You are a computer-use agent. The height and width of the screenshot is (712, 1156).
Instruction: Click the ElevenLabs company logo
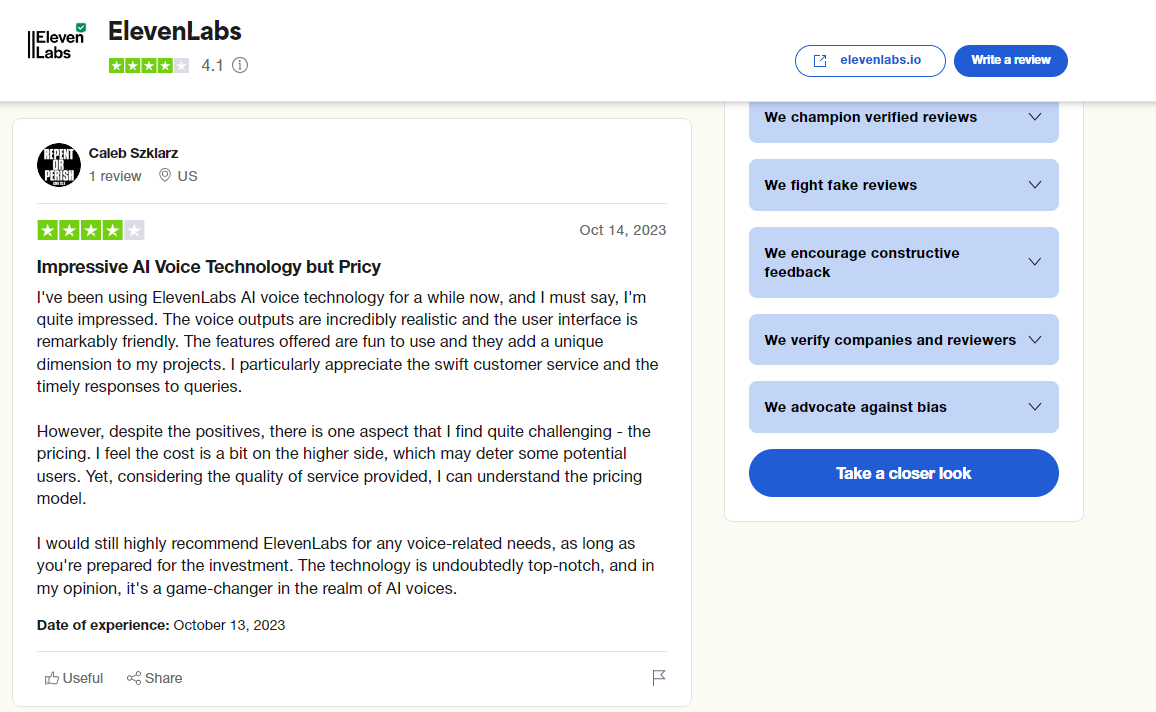pos(56,44)
